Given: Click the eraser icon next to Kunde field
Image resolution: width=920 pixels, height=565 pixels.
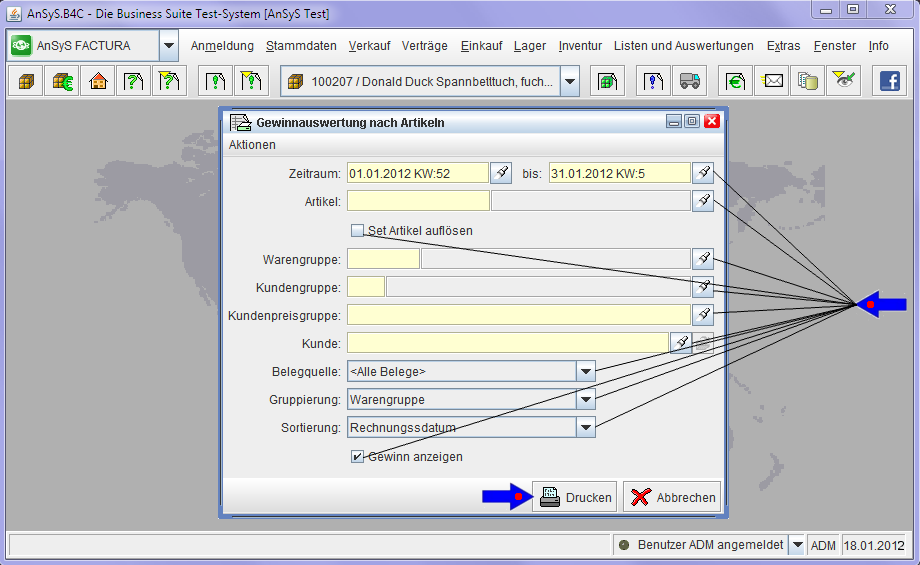Looking at the screenshot, I should click(x=681, y=343).
